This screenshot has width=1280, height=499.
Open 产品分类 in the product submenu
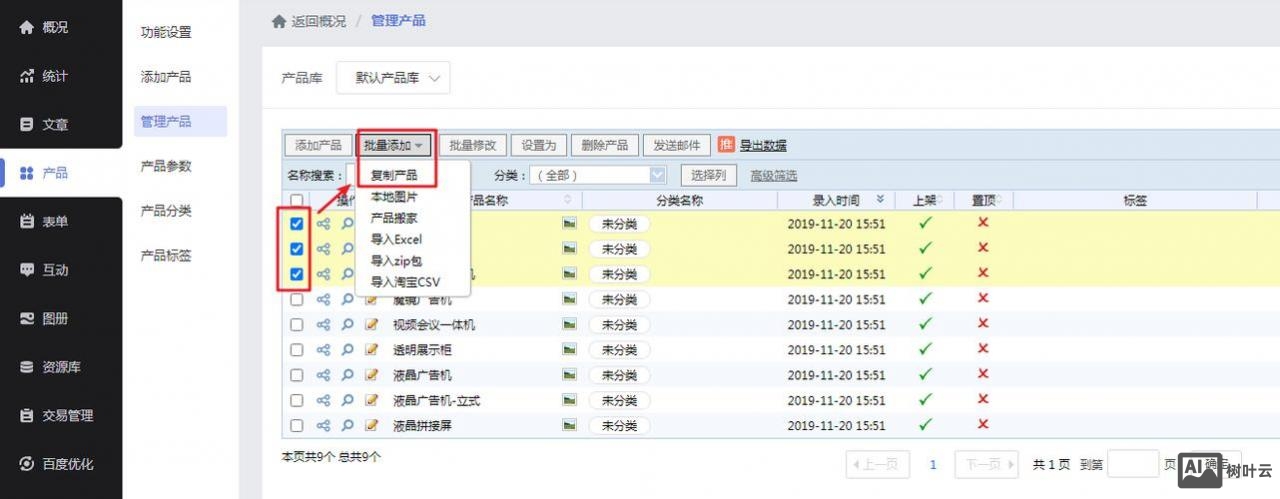click(166, 211)
